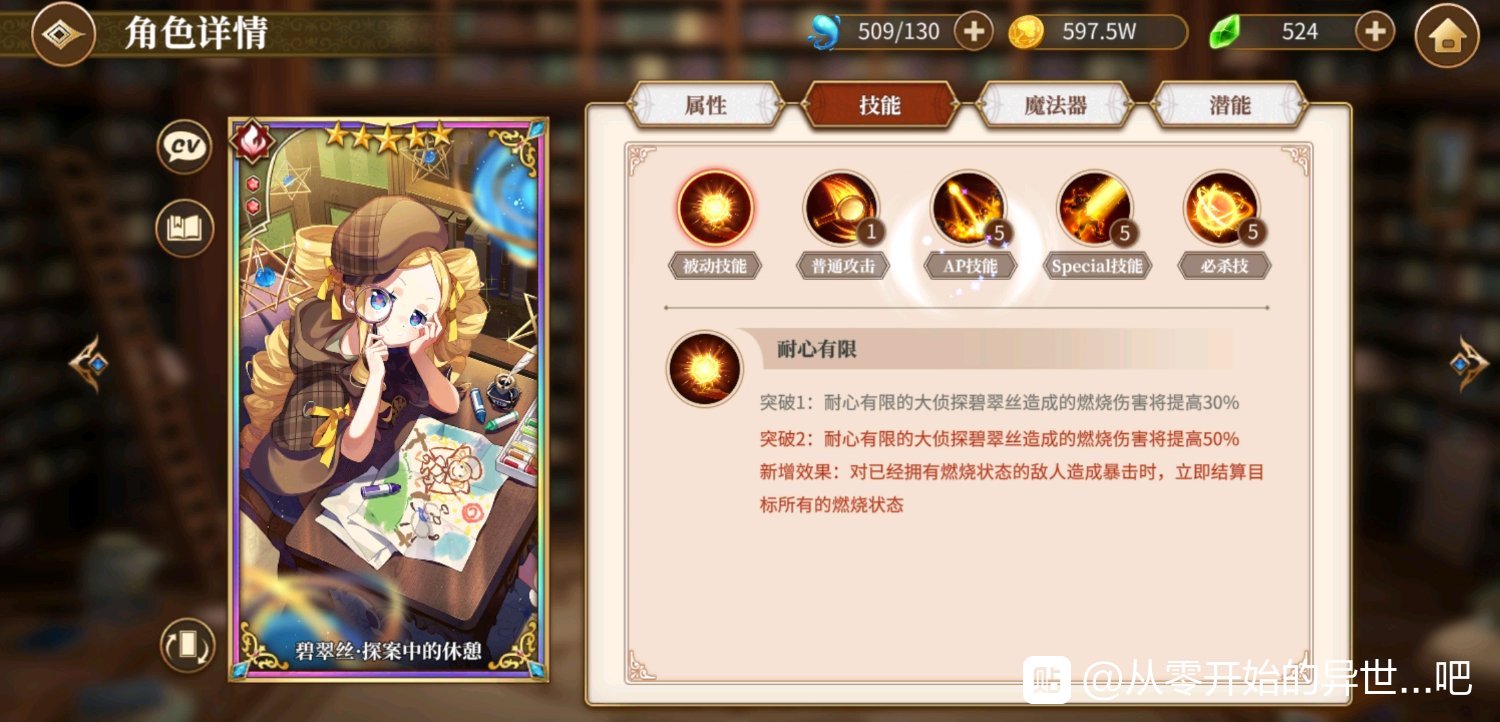Go to home screen via house icon
Image resolution: width=1500 pixels, height=722 pixels.
(x=1447, y=36)
